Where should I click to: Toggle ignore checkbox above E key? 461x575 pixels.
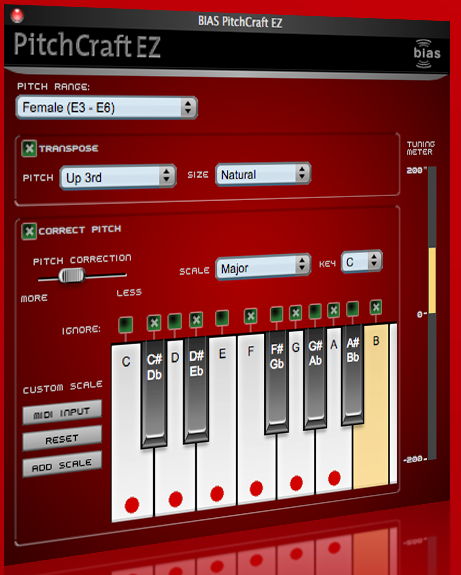tap(222, 318)
